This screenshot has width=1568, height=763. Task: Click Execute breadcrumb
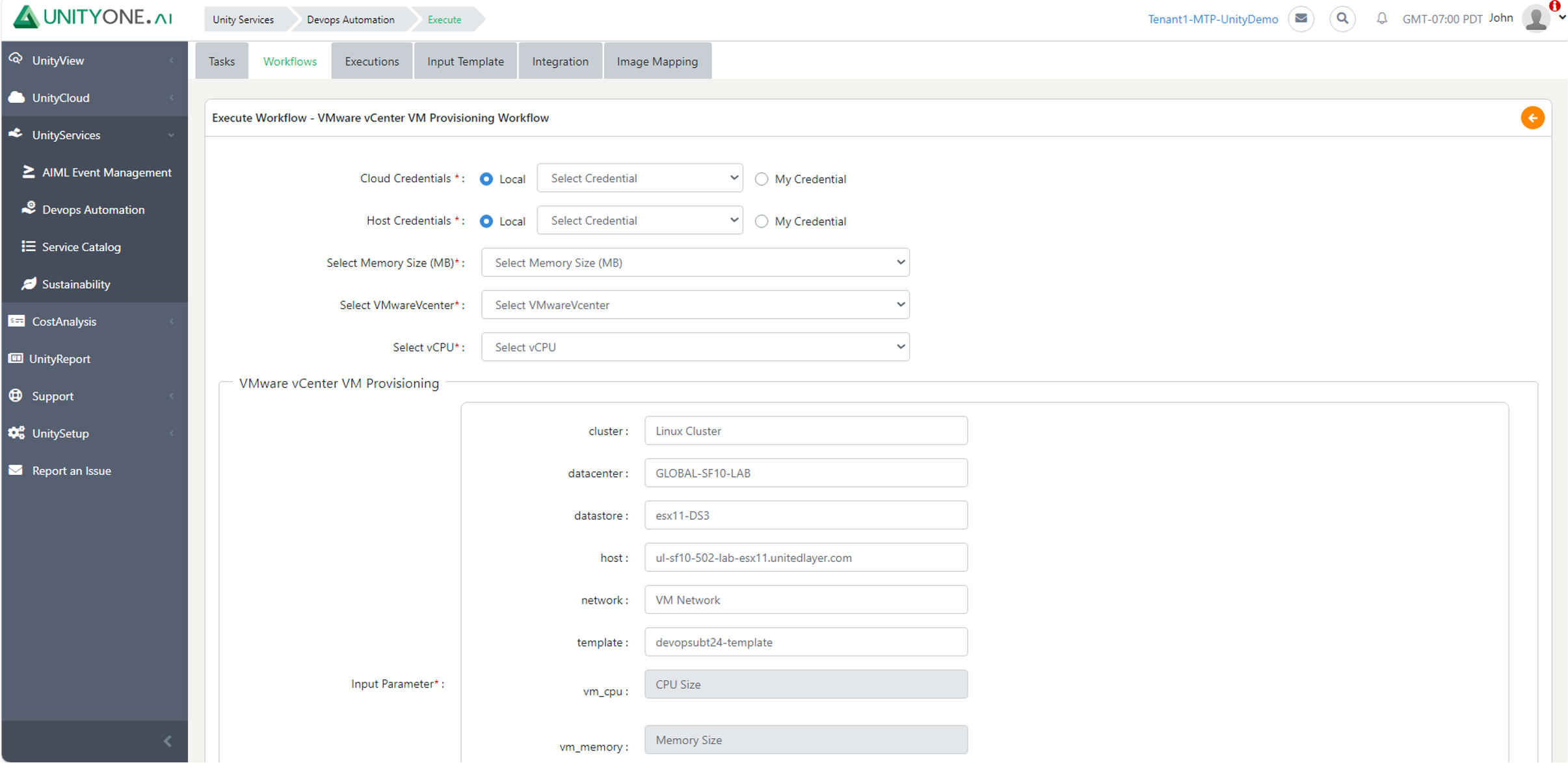(x=445, y=20)
